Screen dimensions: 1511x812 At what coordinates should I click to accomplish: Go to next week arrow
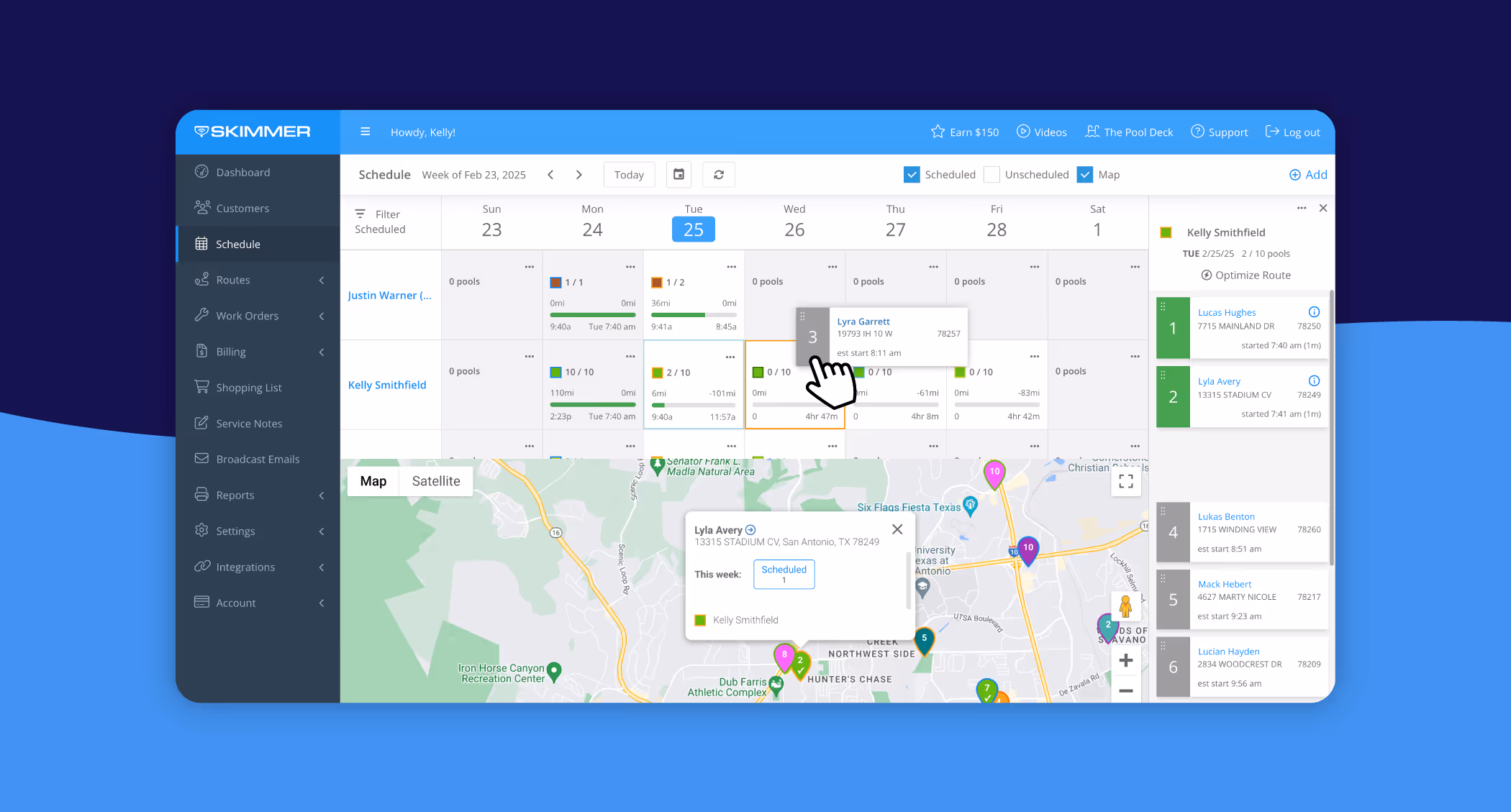tap(578, 175)
